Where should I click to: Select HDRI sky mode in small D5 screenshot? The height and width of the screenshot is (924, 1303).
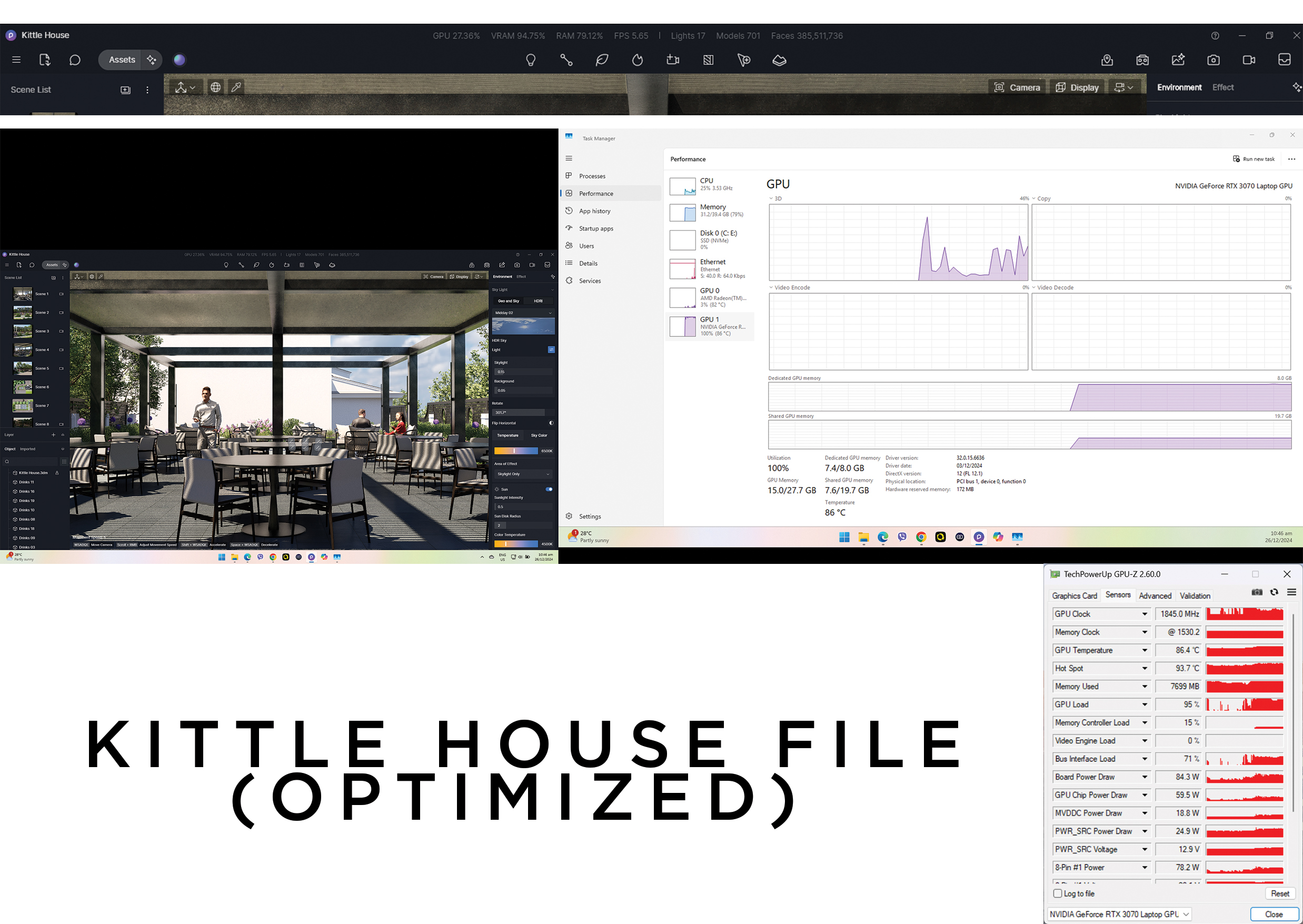point(538,301)
